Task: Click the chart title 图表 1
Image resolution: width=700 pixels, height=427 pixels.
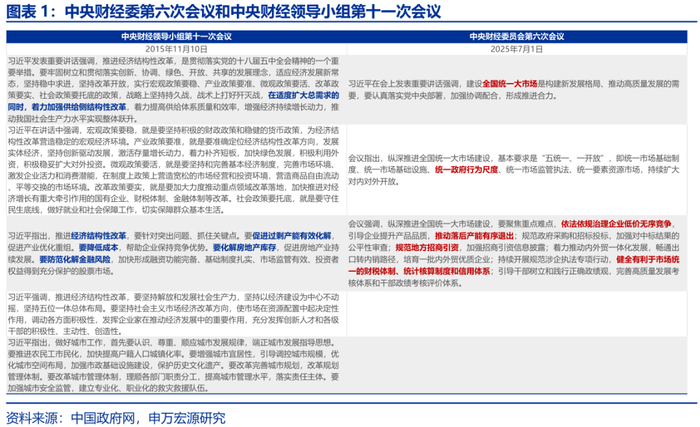Action: 224,12
